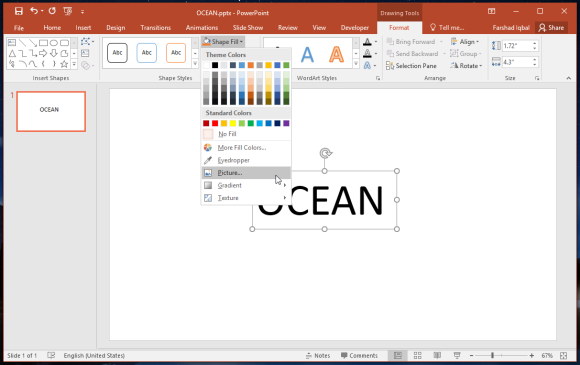Click the Draw Text Box icon
Viewport: 580px width, 365px height.
pyautogui.click(x=85, y=53)
